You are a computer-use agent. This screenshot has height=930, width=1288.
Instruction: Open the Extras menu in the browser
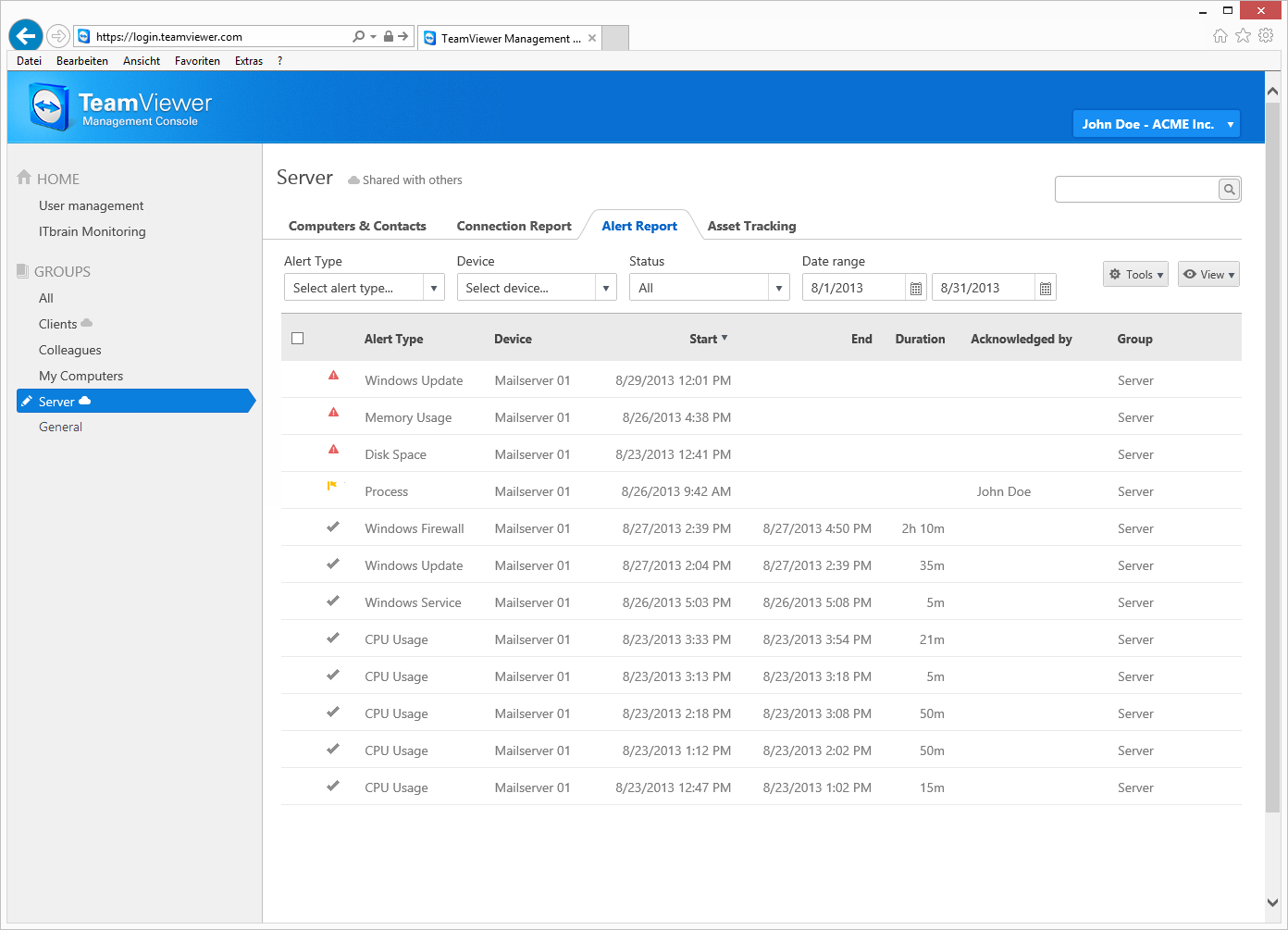tap(248, 60)
